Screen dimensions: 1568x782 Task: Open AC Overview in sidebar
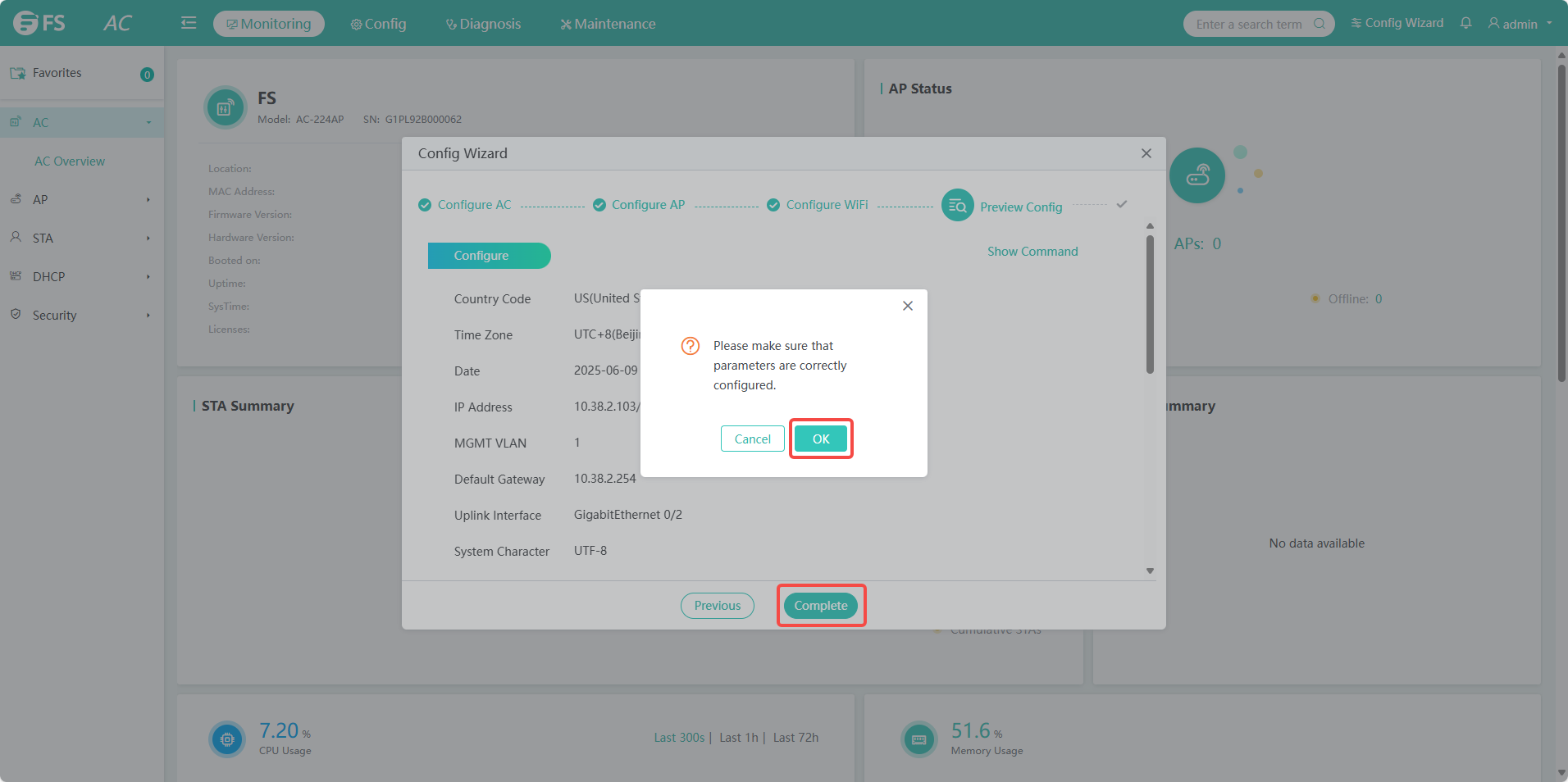click(70, 161)
